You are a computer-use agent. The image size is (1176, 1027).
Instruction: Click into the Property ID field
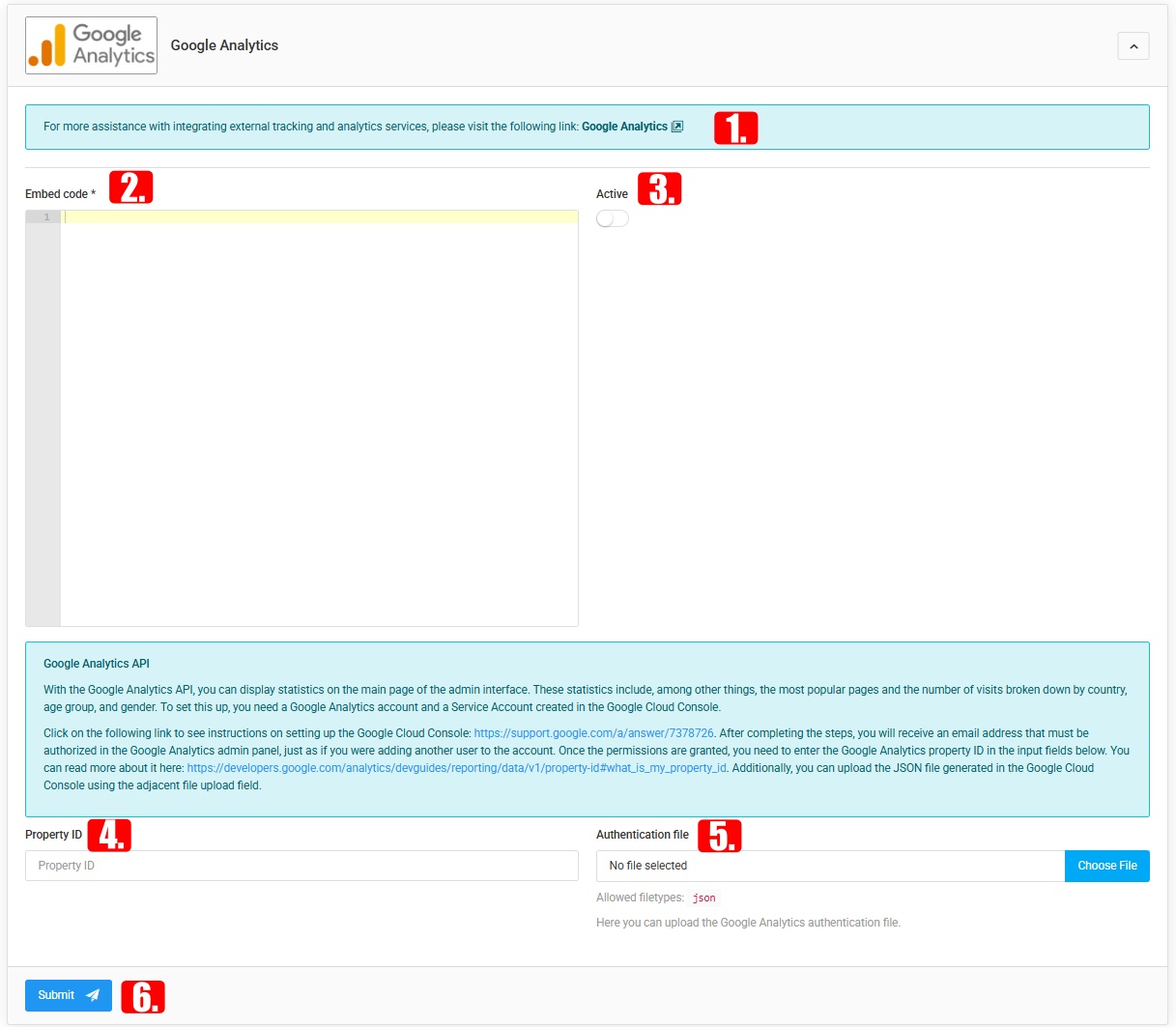coord(301,866)
